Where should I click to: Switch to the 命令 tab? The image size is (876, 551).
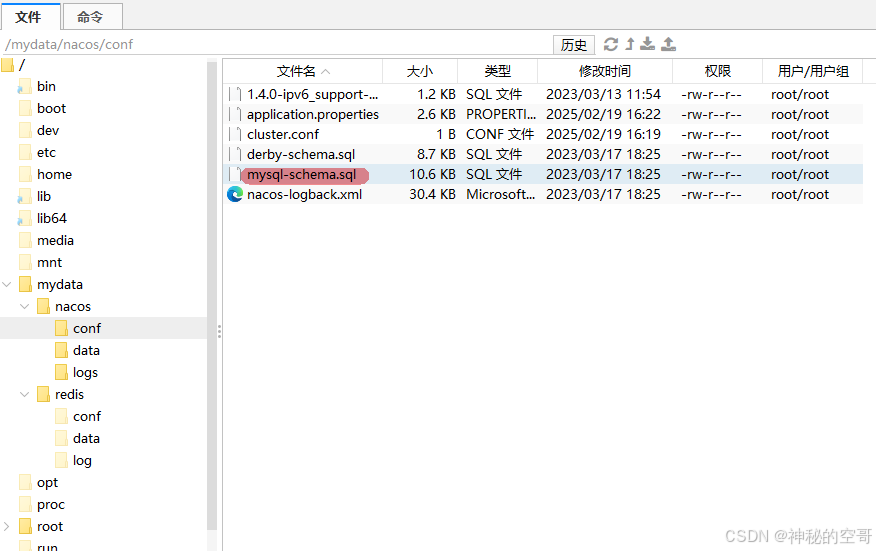(x=92, y=17)
